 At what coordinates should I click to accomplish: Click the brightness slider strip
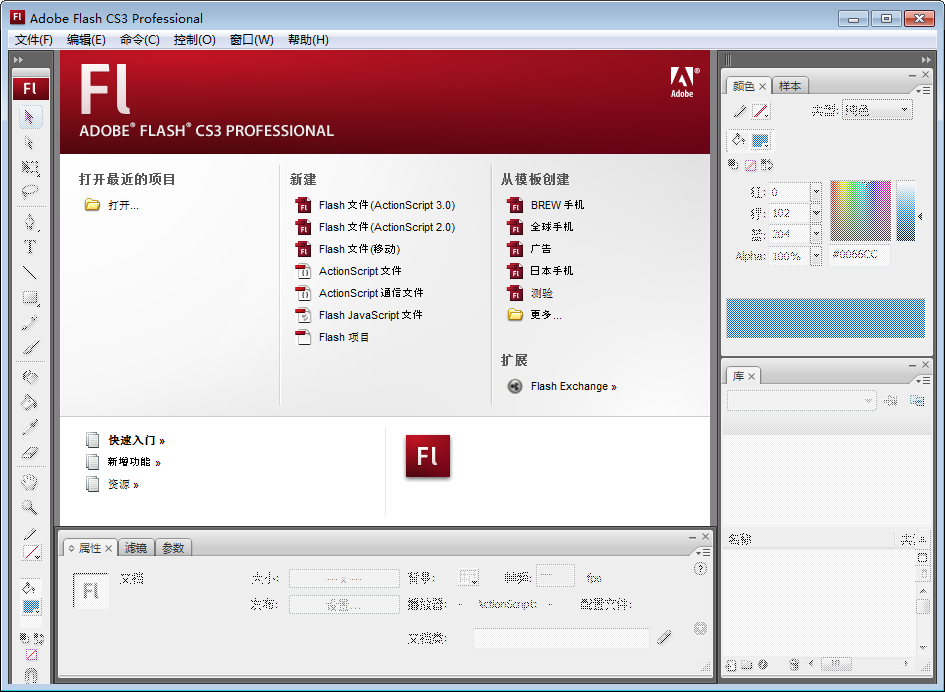click(x=905, y=210)
